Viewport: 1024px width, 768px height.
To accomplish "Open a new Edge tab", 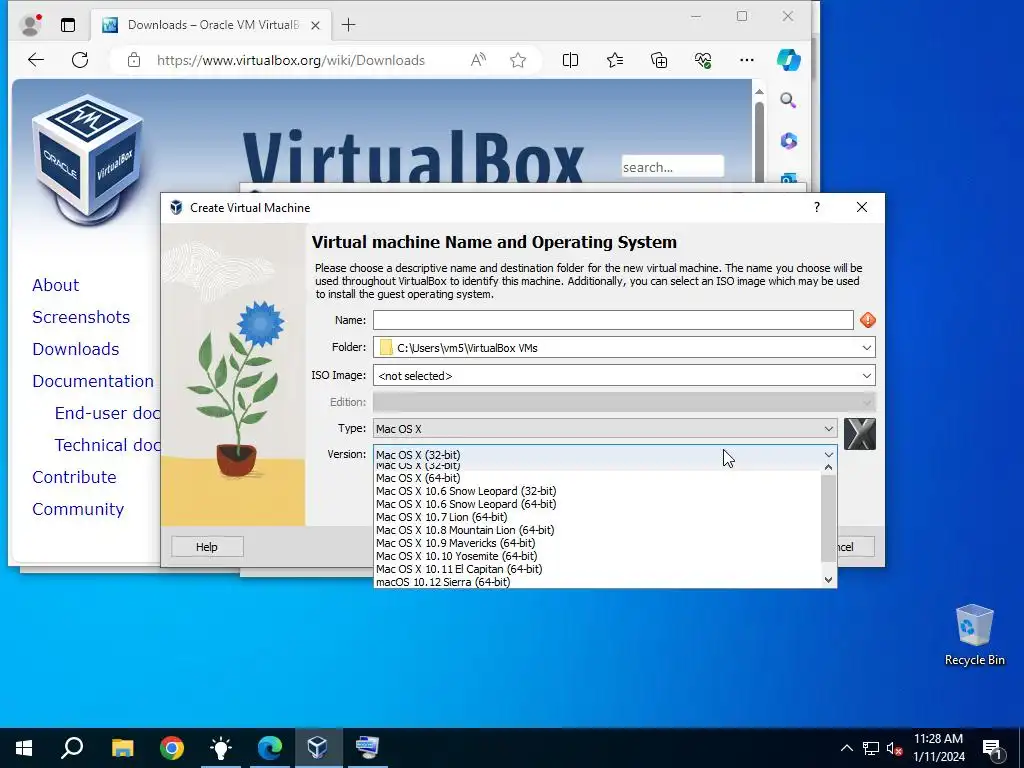I will click(349, 25).
